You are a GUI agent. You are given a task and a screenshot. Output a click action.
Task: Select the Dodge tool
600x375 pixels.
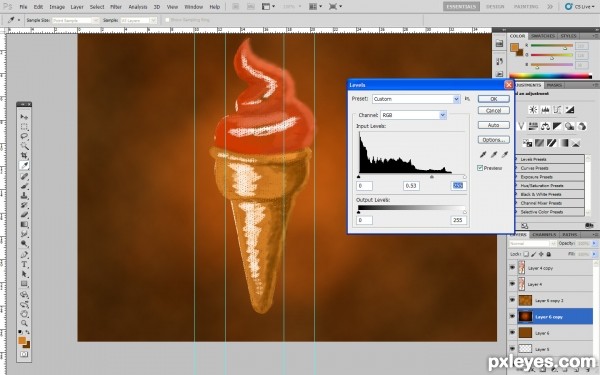pyautogui.click(x=24, y=243)
